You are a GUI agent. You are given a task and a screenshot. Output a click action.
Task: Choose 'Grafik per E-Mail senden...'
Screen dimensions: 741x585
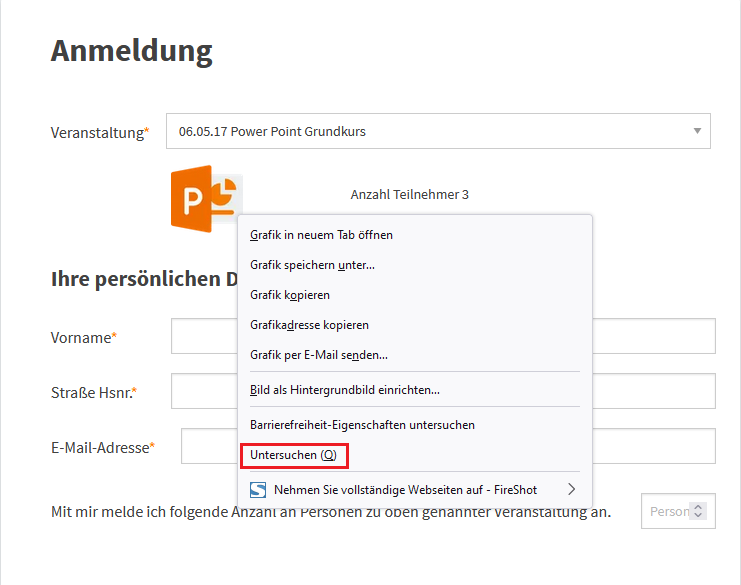pyautogui.click(x=319, y=355)
